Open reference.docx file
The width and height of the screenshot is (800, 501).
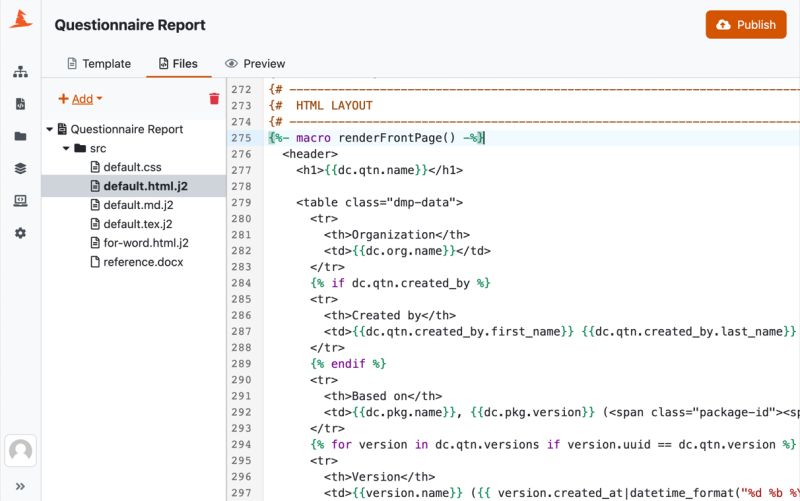click(x=137, y=262)
